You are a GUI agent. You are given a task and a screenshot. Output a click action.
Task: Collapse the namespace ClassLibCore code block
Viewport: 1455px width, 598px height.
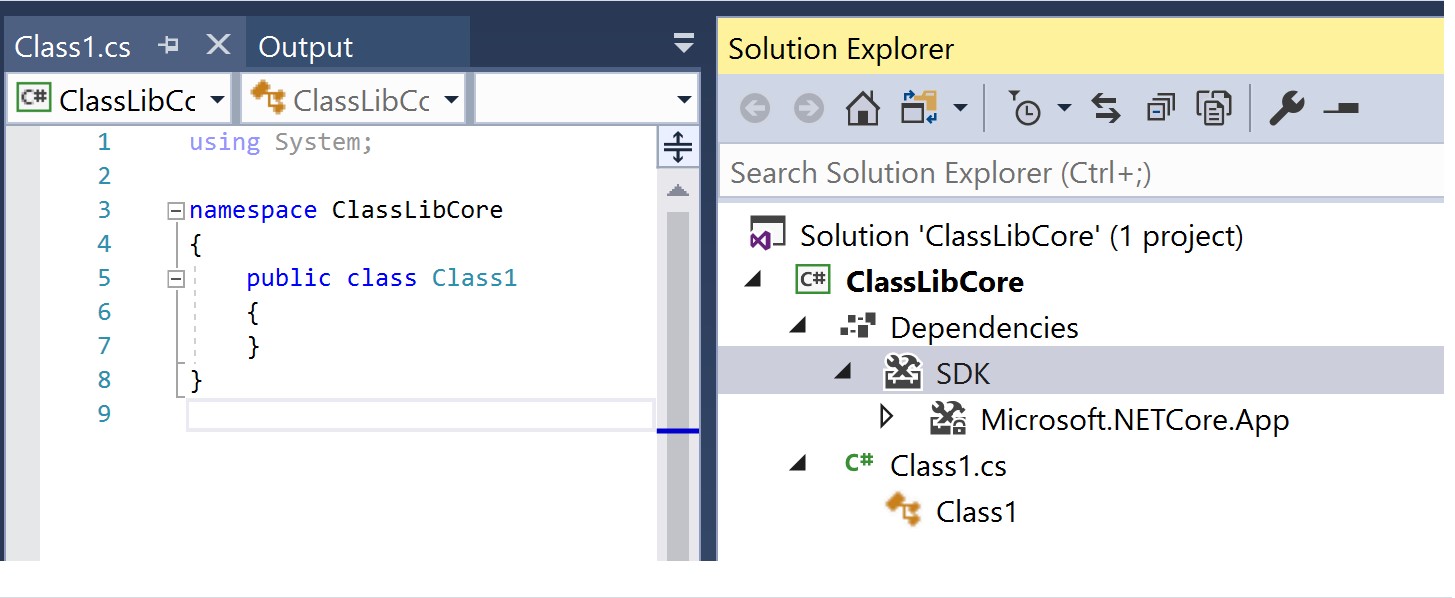point(176,211)
